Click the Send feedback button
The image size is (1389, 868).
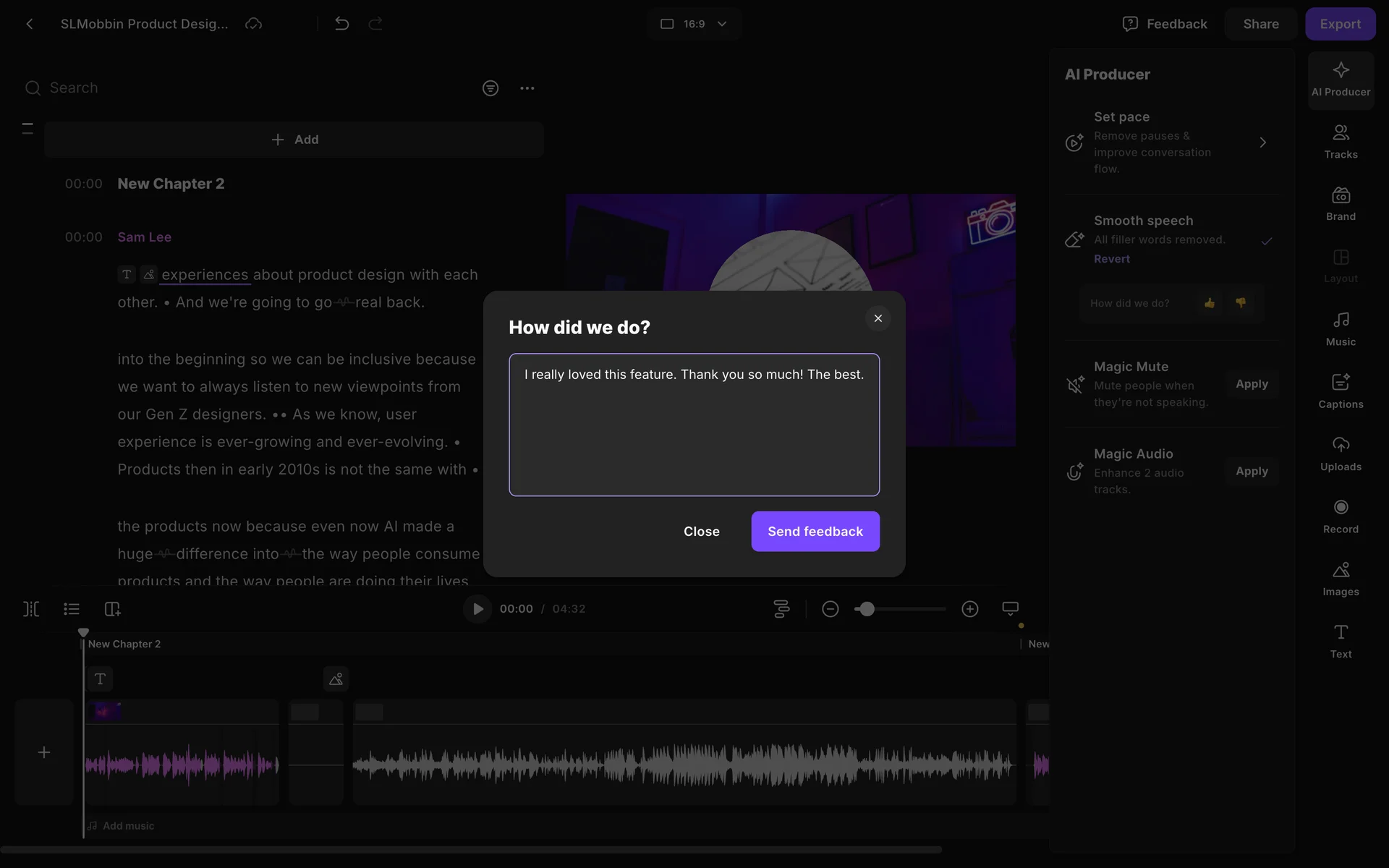coord(815,532)
